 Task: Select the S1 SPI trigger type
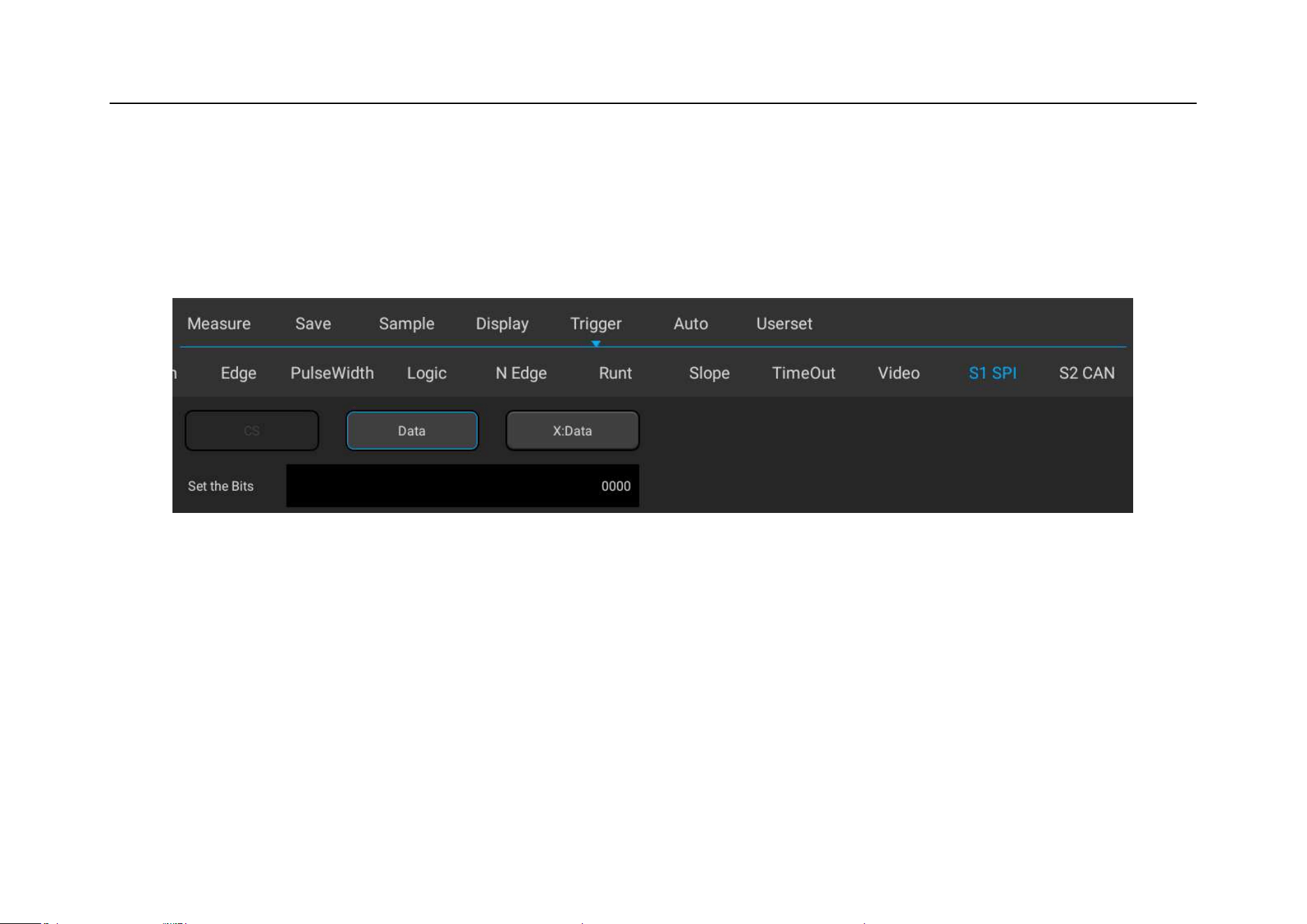pos(992,373)
